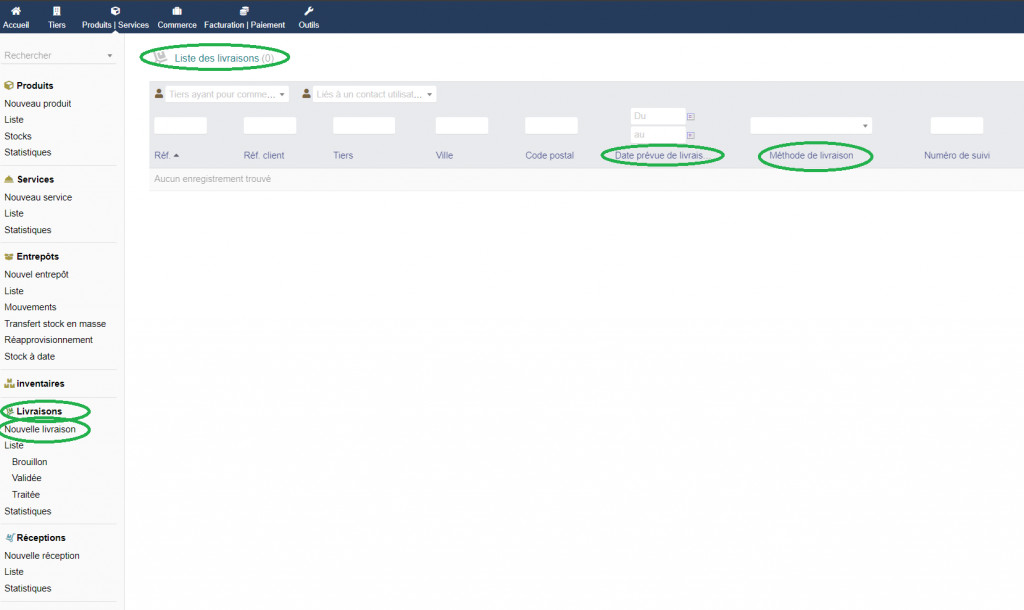This screenshot has height=610, width=1024.
Task: Select Tiers menu label in top bar
Action: pos(57,25)
